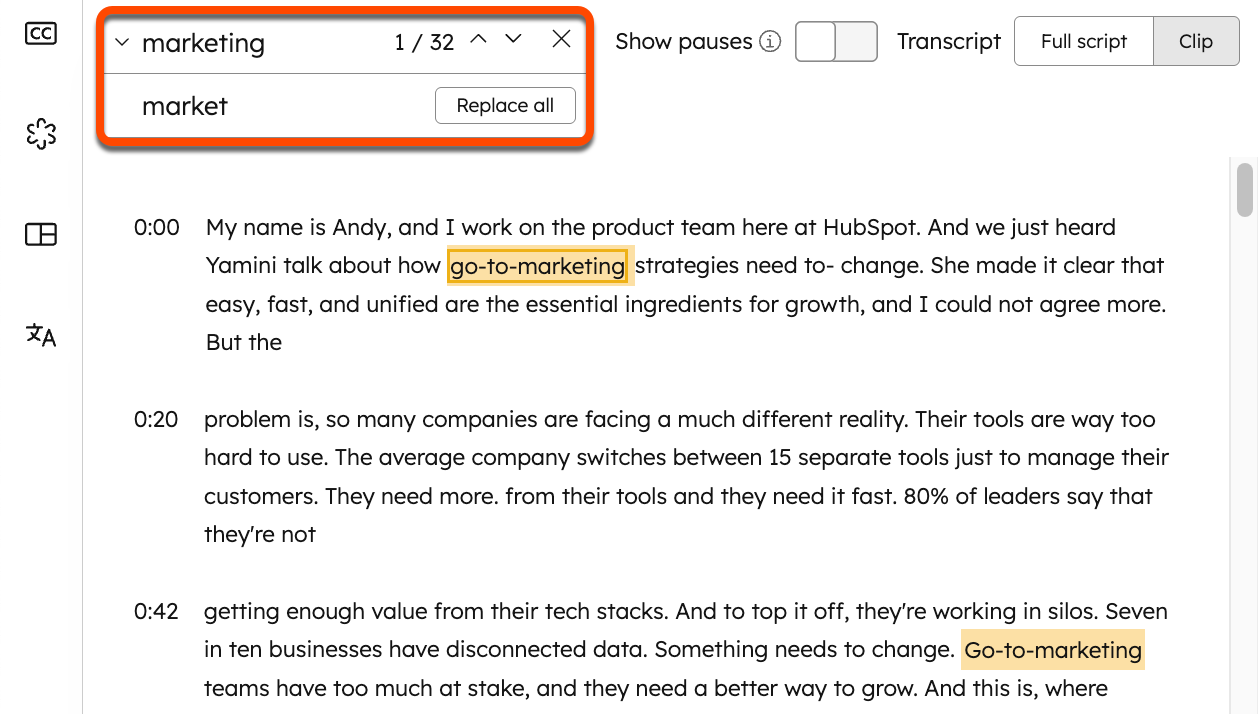Click the highlighted go-to-marketing match in first paragraph

[538, 266]
